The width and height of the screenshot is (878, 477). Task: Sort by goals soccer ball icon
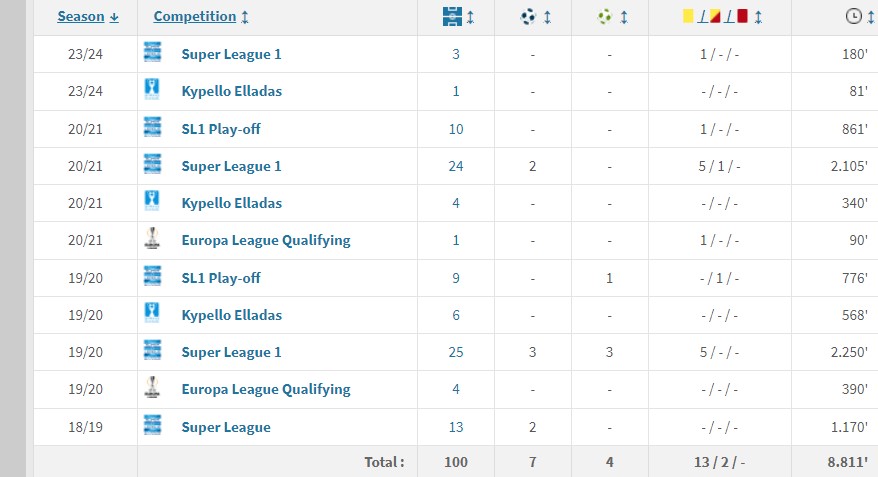point(528,17)
